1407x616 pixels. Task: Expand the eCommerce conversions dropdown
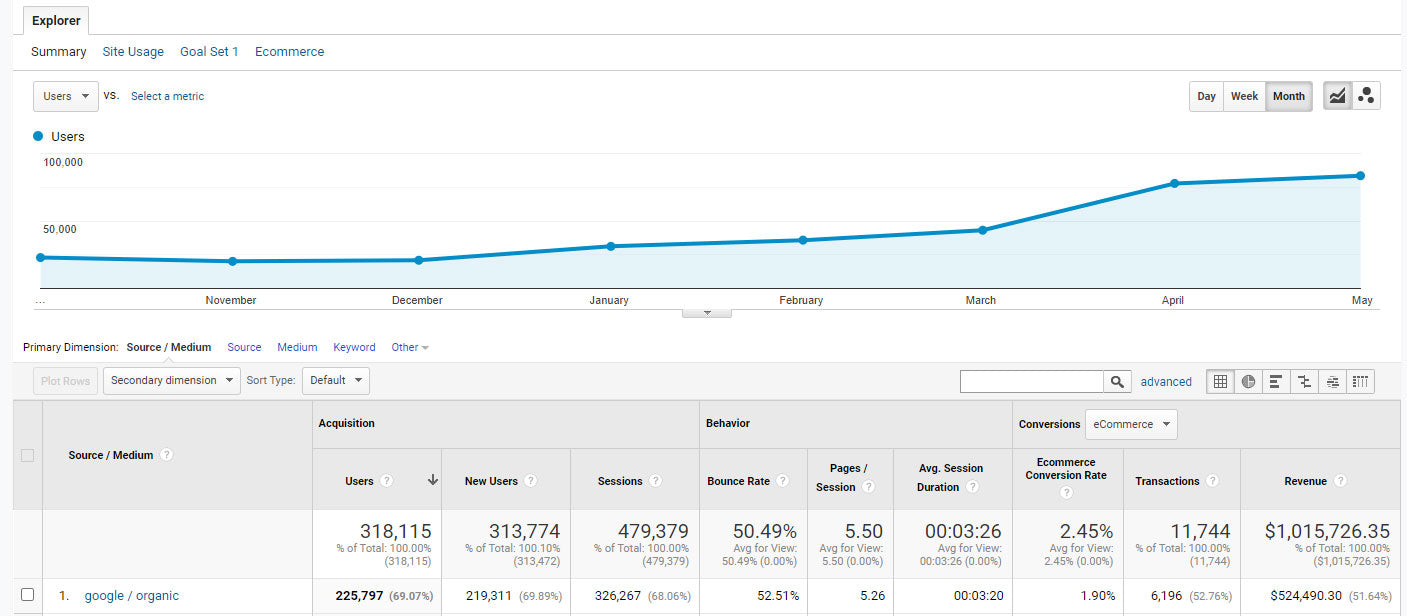pos(1131,424)
